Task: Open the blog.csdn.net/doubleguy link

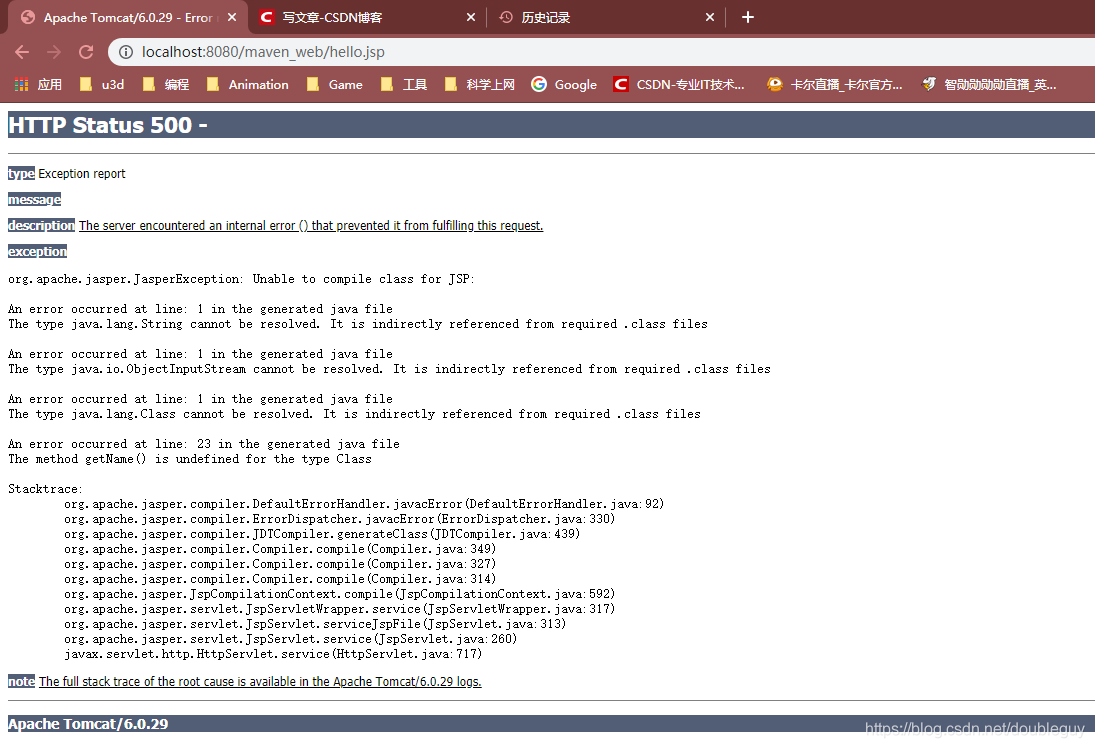Action: click(x=974, y=728)
